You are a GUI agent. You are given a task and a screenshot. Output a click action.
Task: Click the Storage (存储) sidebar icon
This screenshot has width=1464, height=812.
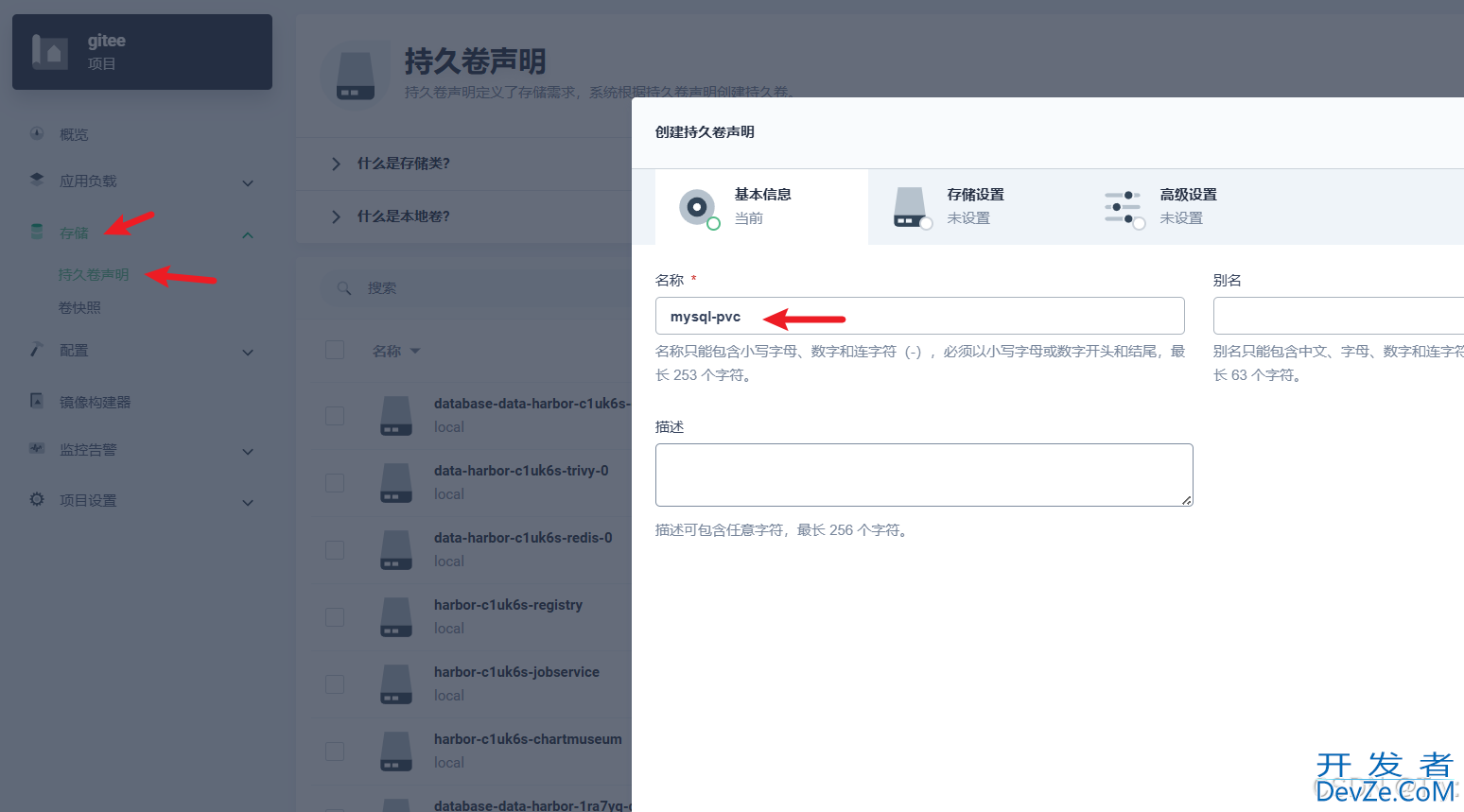[x=37, y=232]
